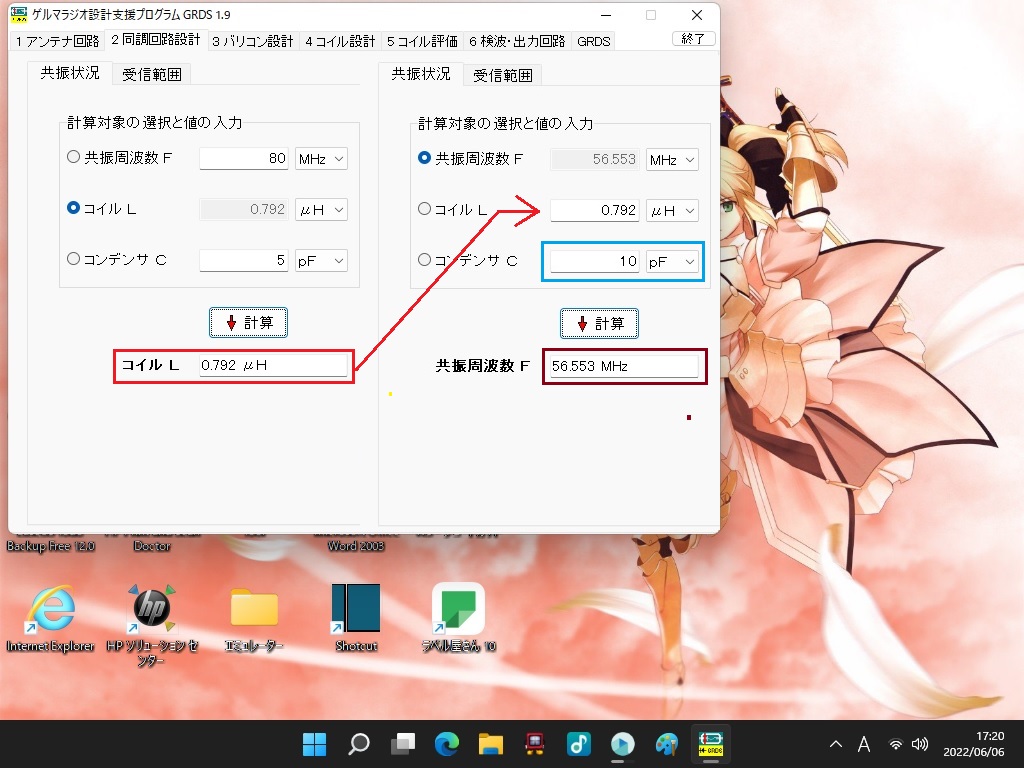The height and width of the screenshot is (768, 1024).
Task: Open right panel coil μH unit dropdown
Action: point(672,211)
